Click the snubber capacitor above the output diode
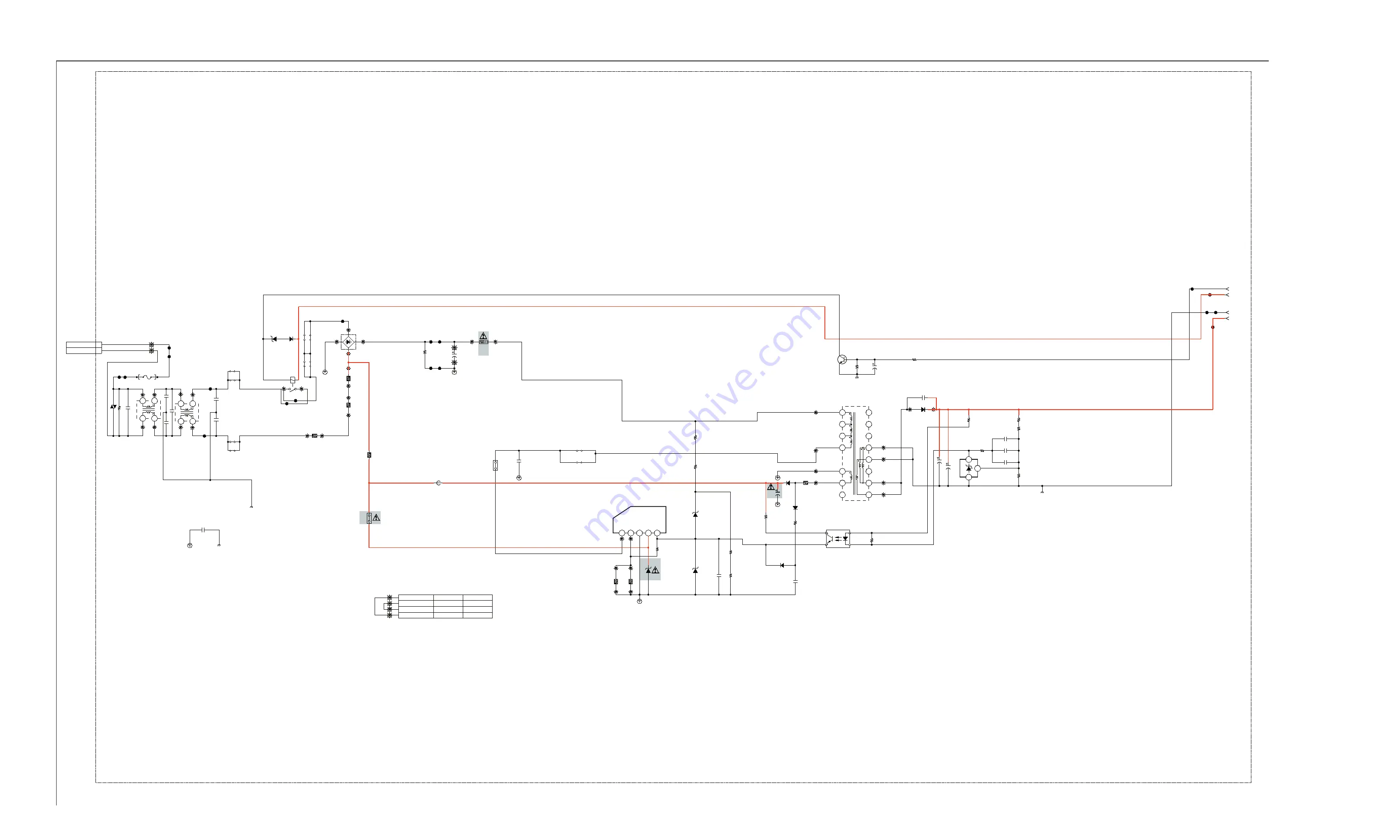This screenshot has height=840, width=1400. tap(923, 398)
